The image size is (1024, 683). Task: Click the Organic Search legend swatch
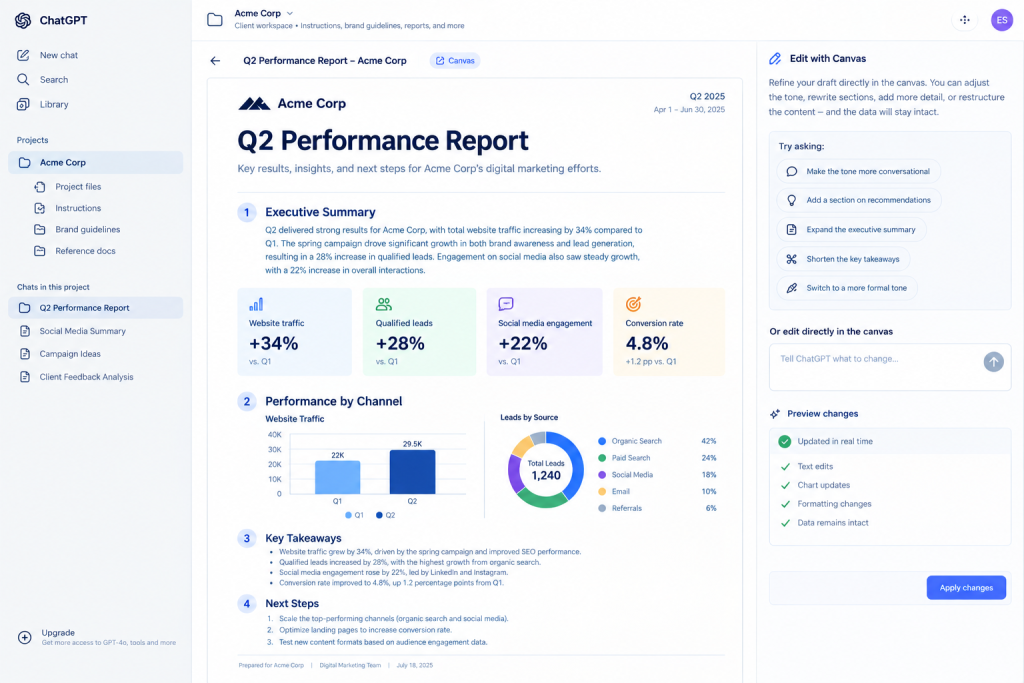pyautogui.click(x=602, y=441)
